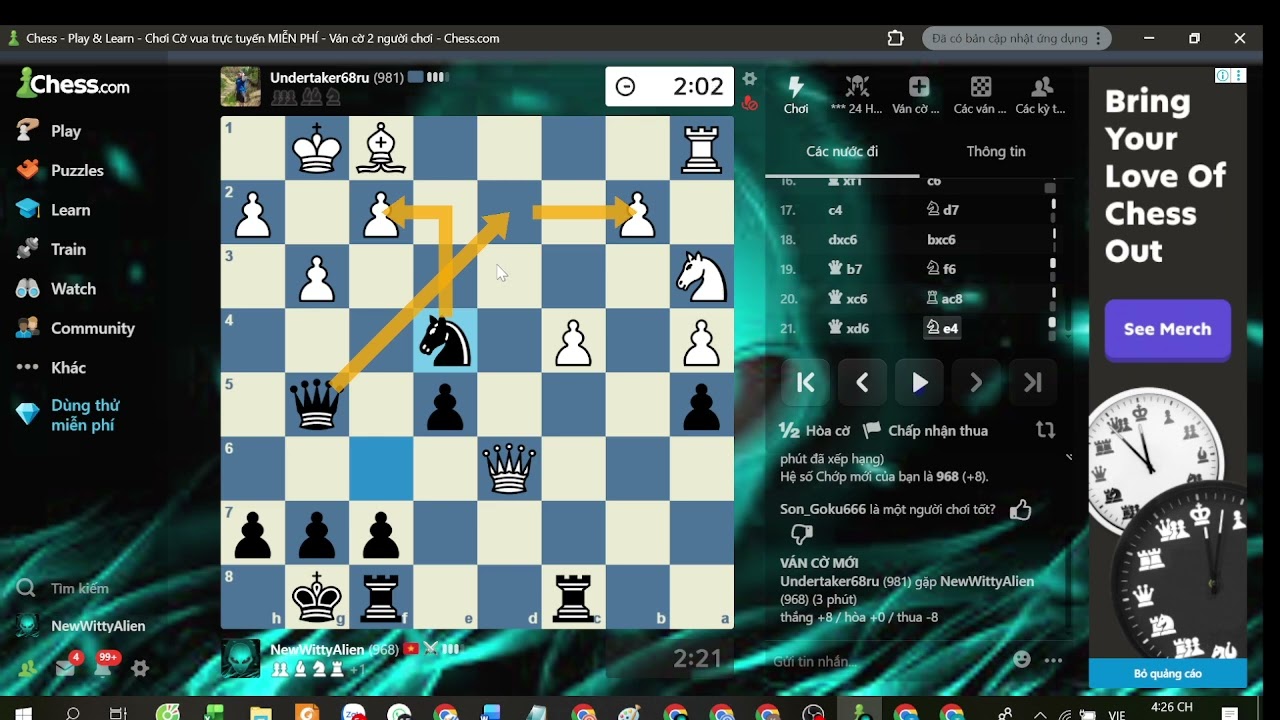This screenshot has width=1280, height=720.
Task: Open the Play menu in the sidebar
Action: point(50,131)
